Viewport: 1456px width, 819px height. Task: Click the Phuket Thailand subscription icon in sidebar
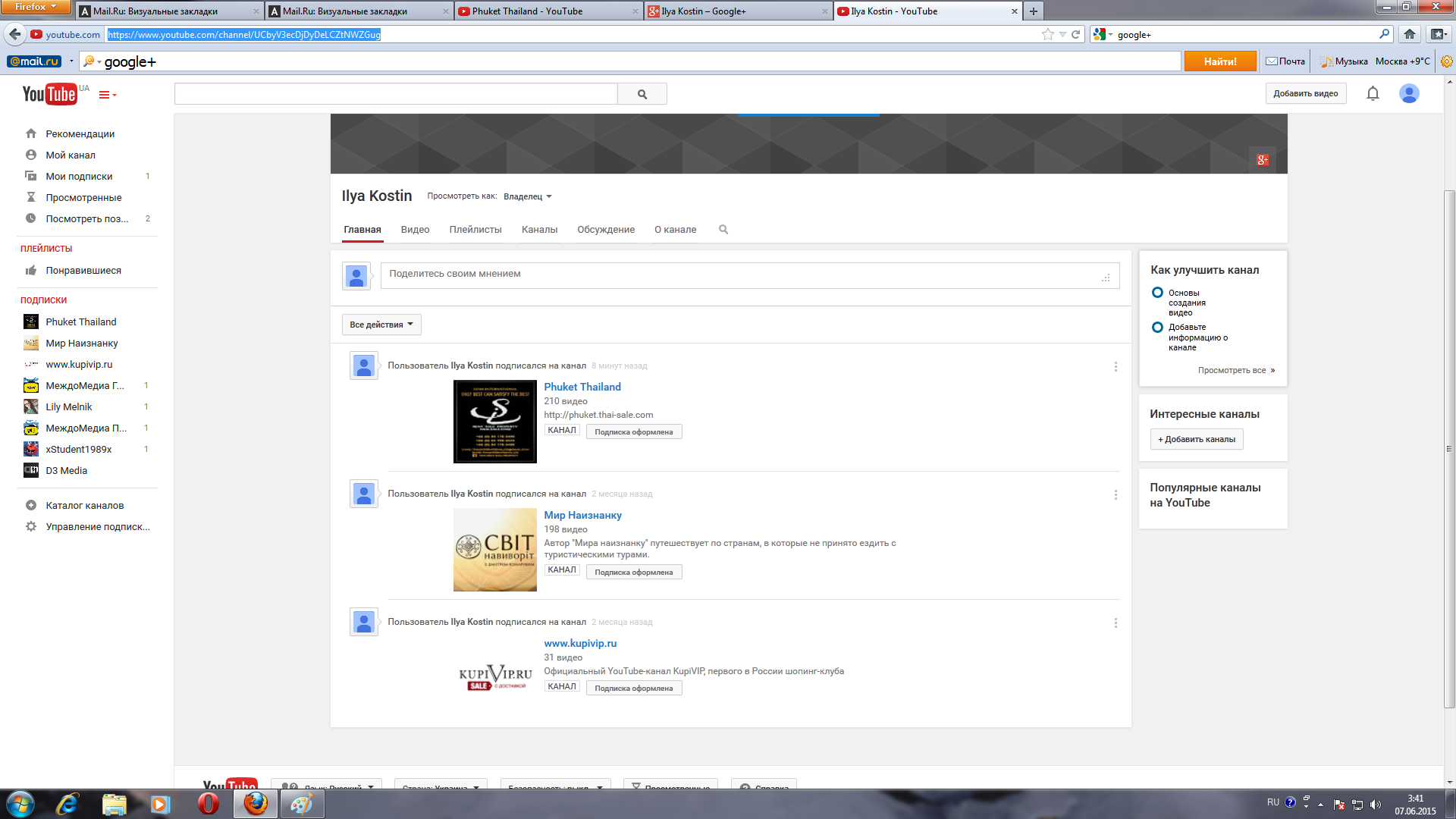(31, 322)
